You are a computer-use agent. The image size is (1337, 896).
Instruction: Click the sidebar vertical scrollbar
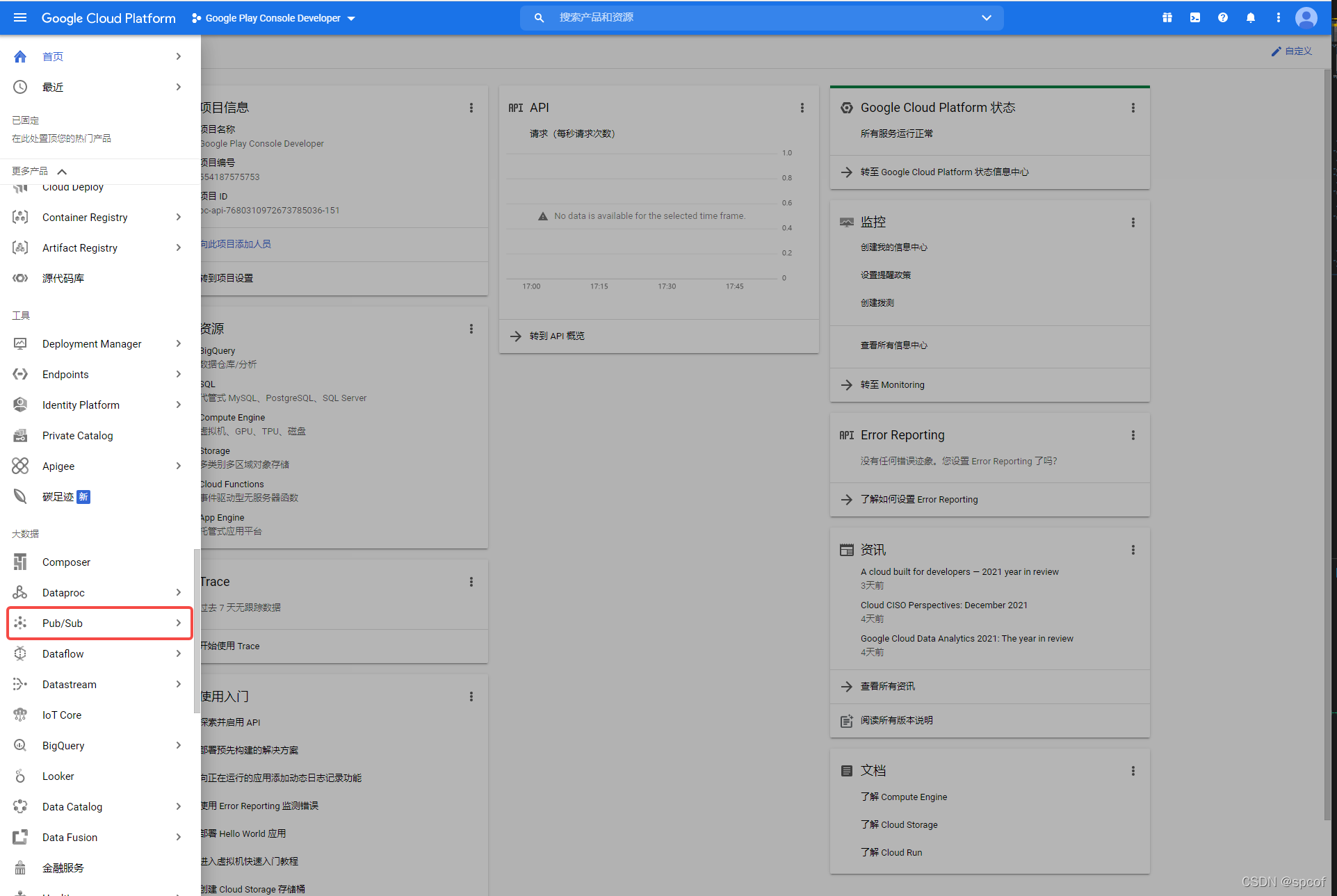point(197,630)
